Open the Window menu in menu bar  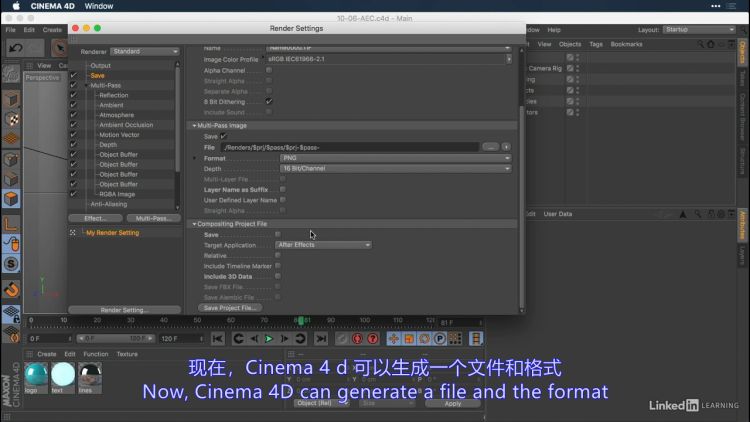99,6
